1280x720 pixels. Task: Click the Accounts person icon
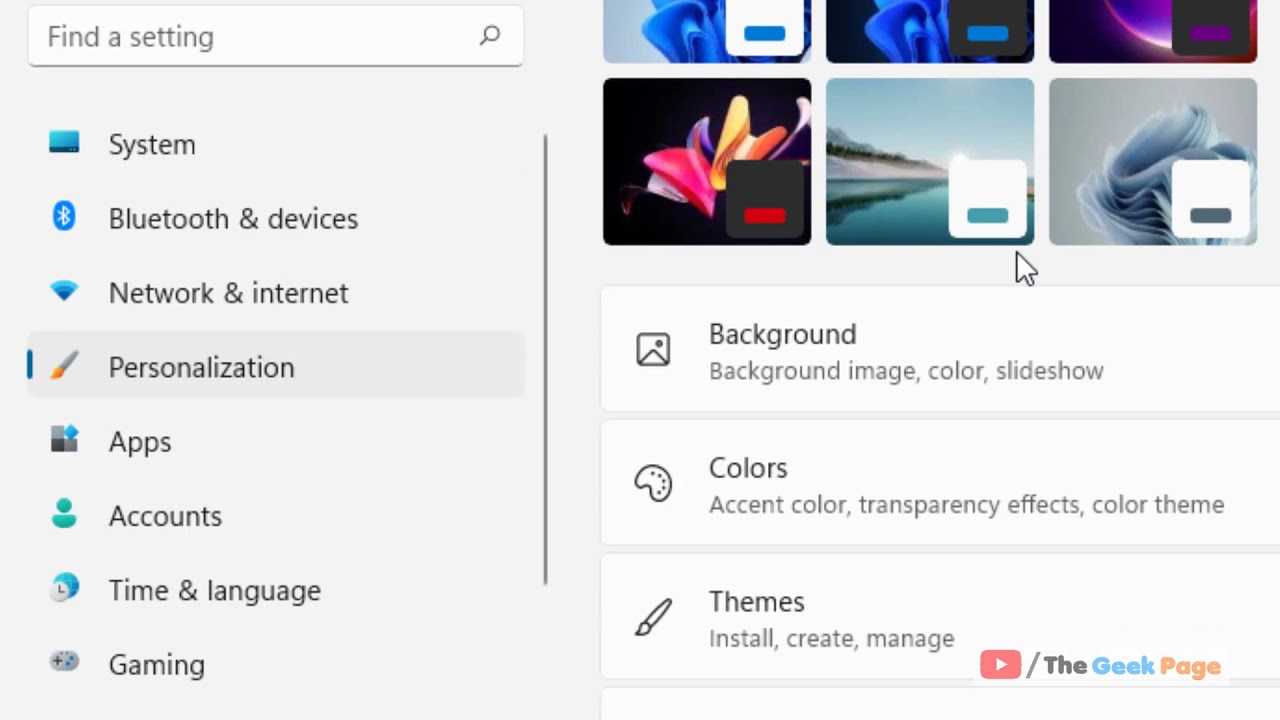tap(64, 514)
